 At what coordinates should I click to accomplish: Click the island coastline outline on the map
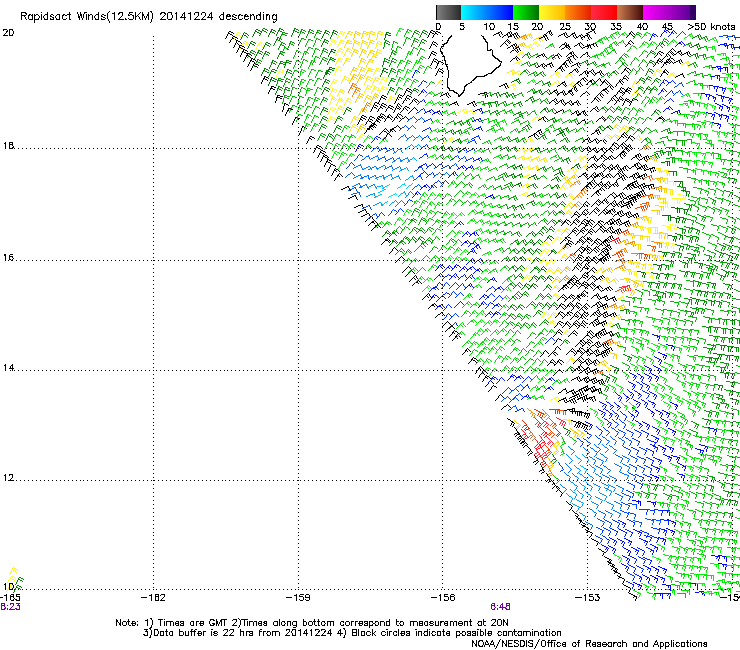coord(470,64)
